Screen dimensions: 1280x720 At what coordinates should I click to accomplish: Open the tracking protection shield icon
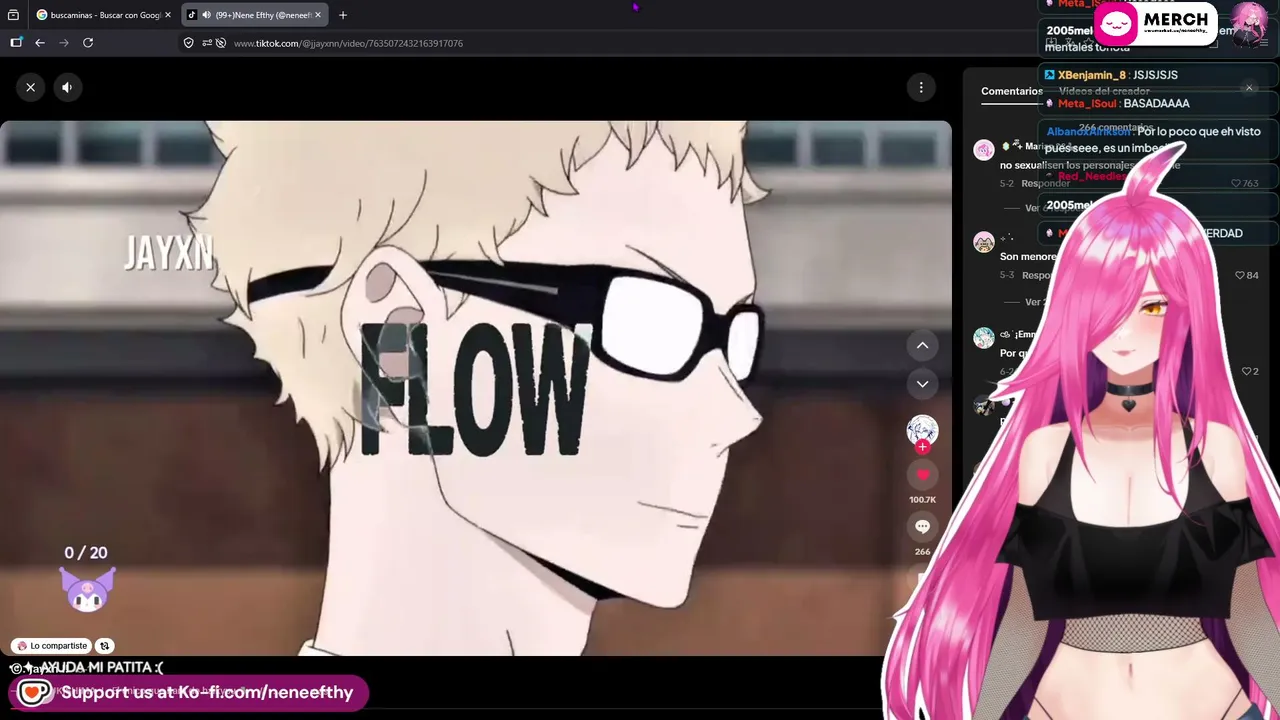click(x=188, y=43)
